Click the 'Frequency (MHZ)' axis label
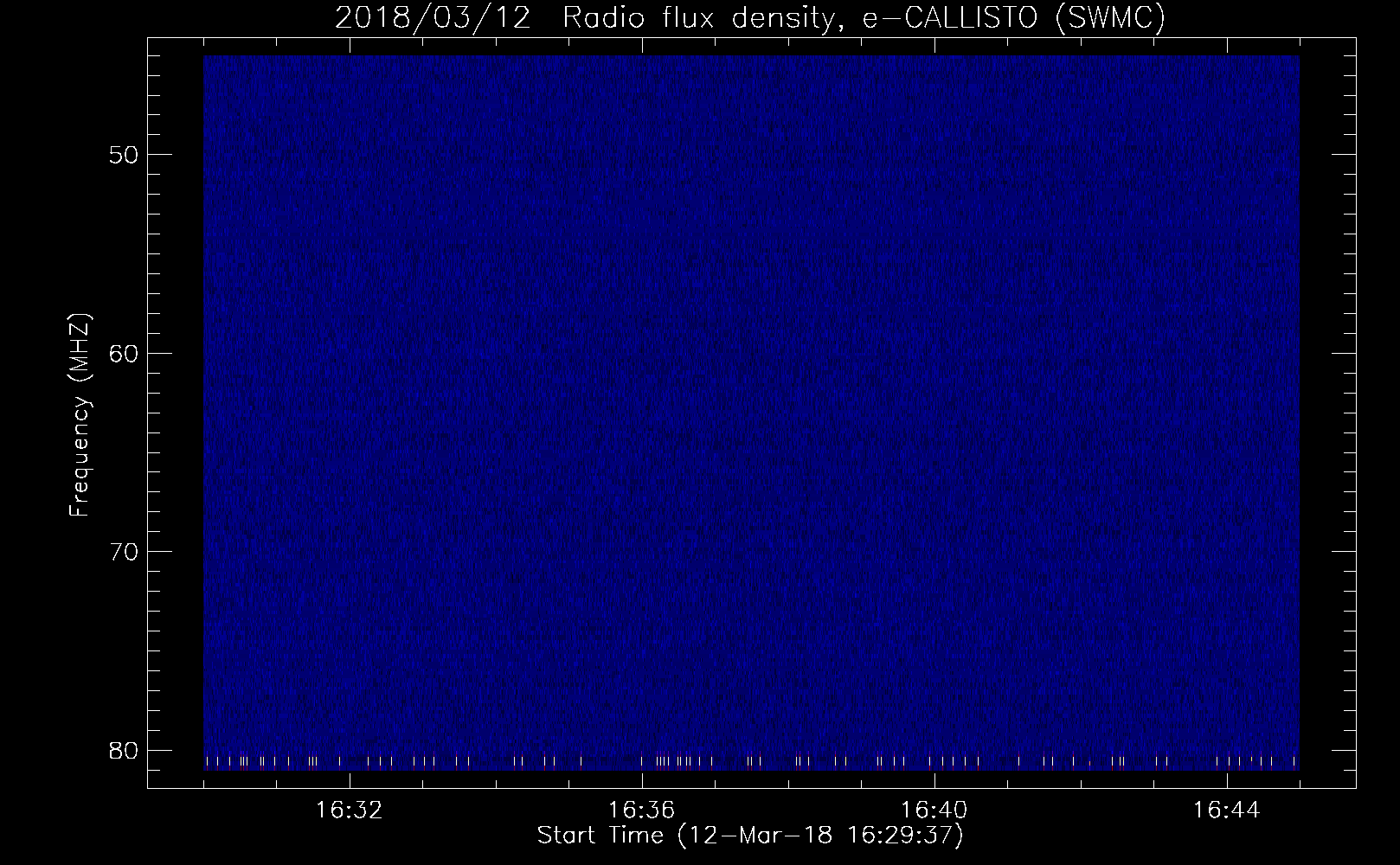The width and height of the screenshot is (1400, 865). tap(80, 414)
